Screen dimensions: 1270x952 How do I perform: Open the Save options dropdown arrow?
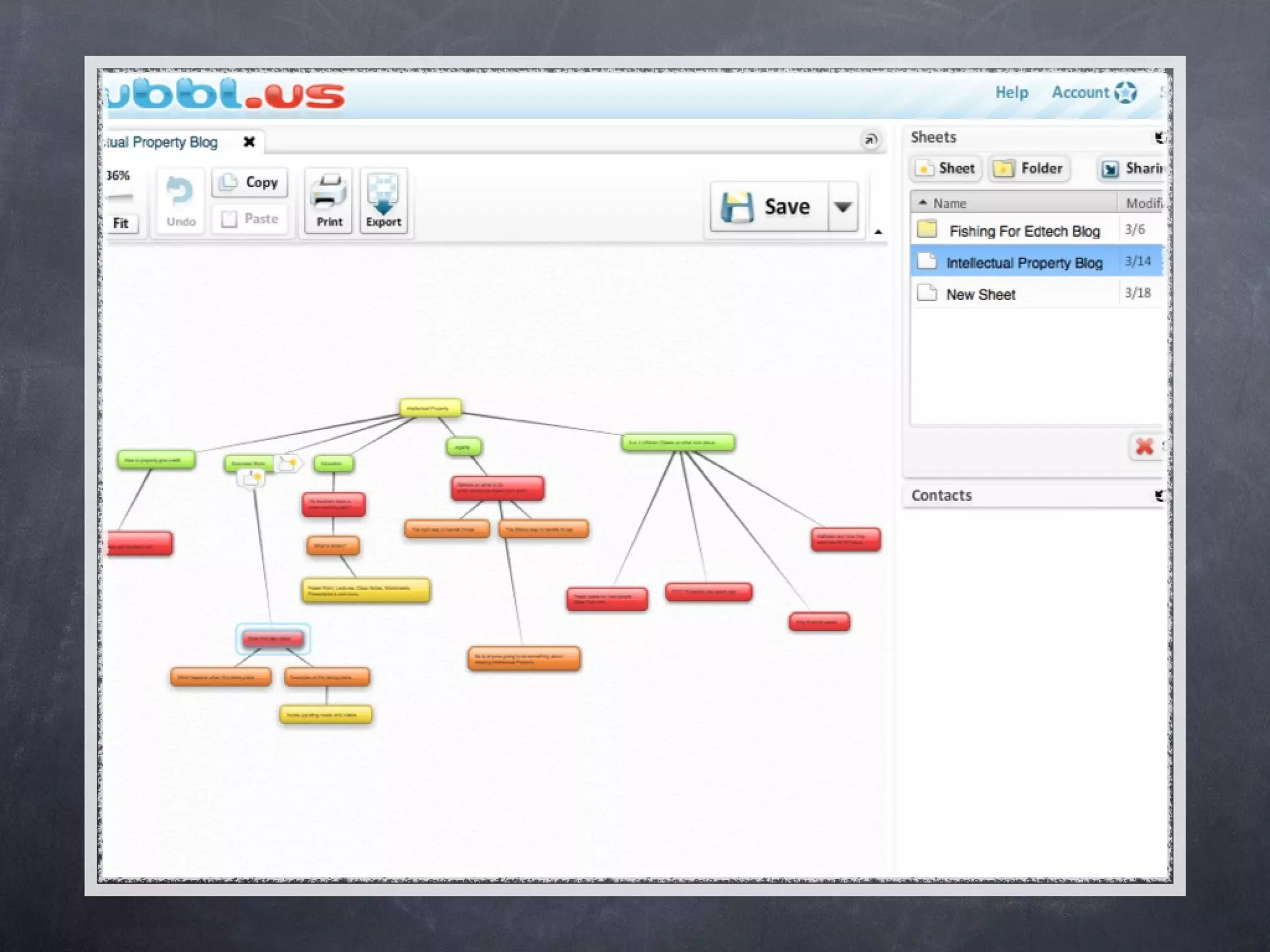pyautogui.click(x=843, y=207)
